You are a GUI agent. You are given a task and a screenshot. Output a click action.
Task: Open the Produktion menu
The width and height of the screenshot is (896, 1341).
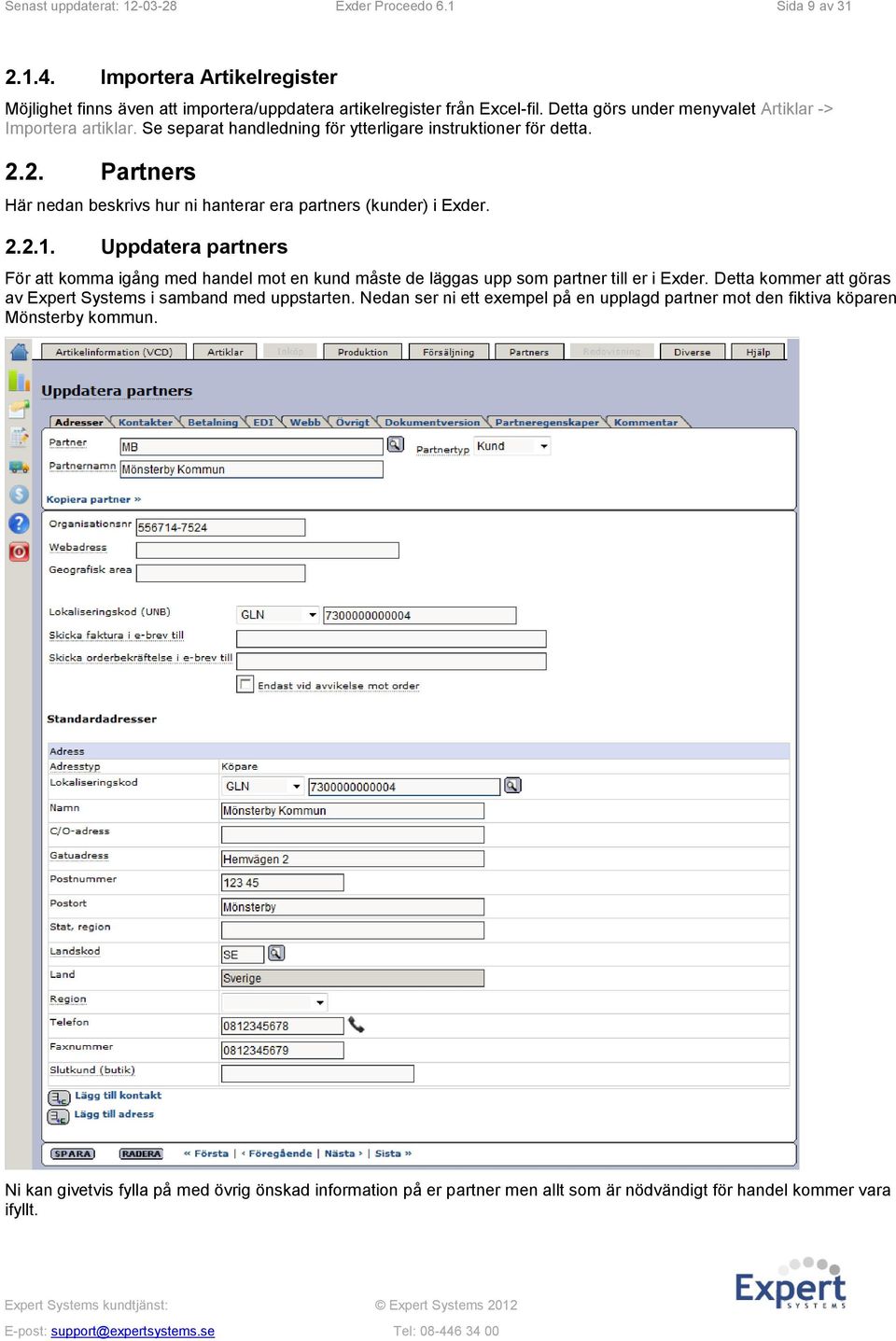(363, 352)
